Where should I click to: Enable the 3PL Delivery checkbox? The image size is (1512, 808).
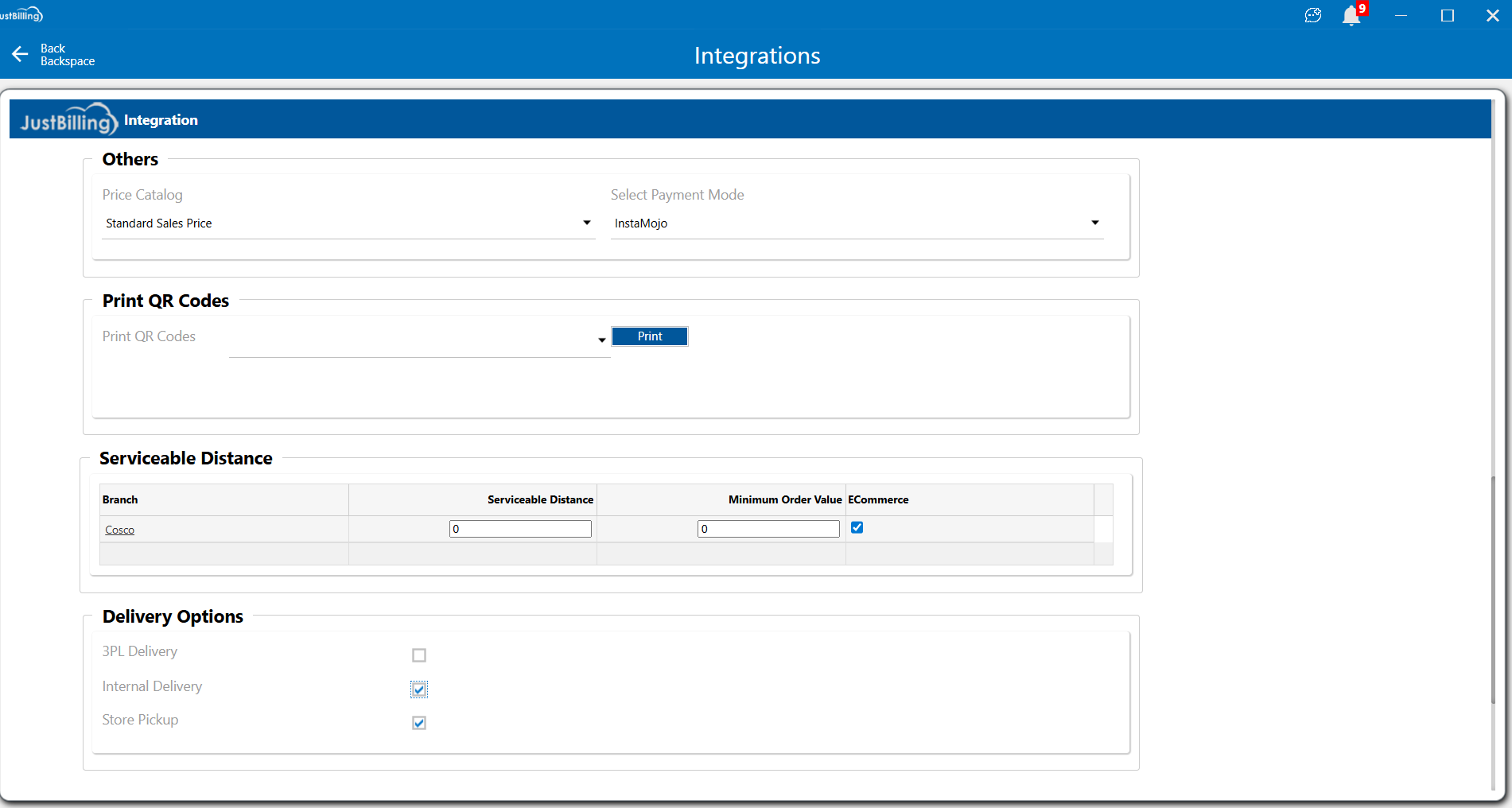coord(419,655)
